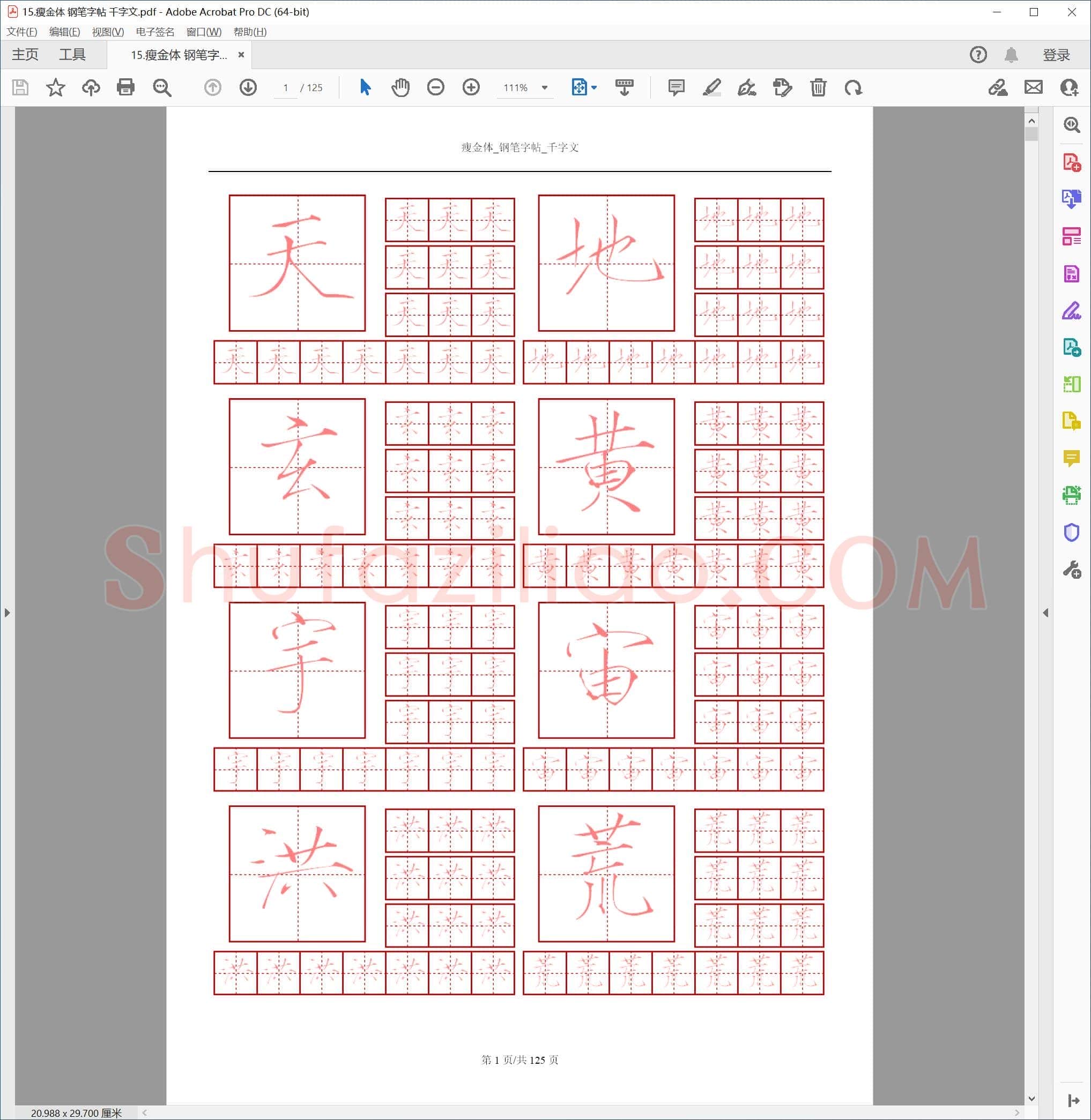Image resolution: width=1091 pixels, height=1120 pixels.
Task: Select the highlight text pen
Action: click(711, 88)
